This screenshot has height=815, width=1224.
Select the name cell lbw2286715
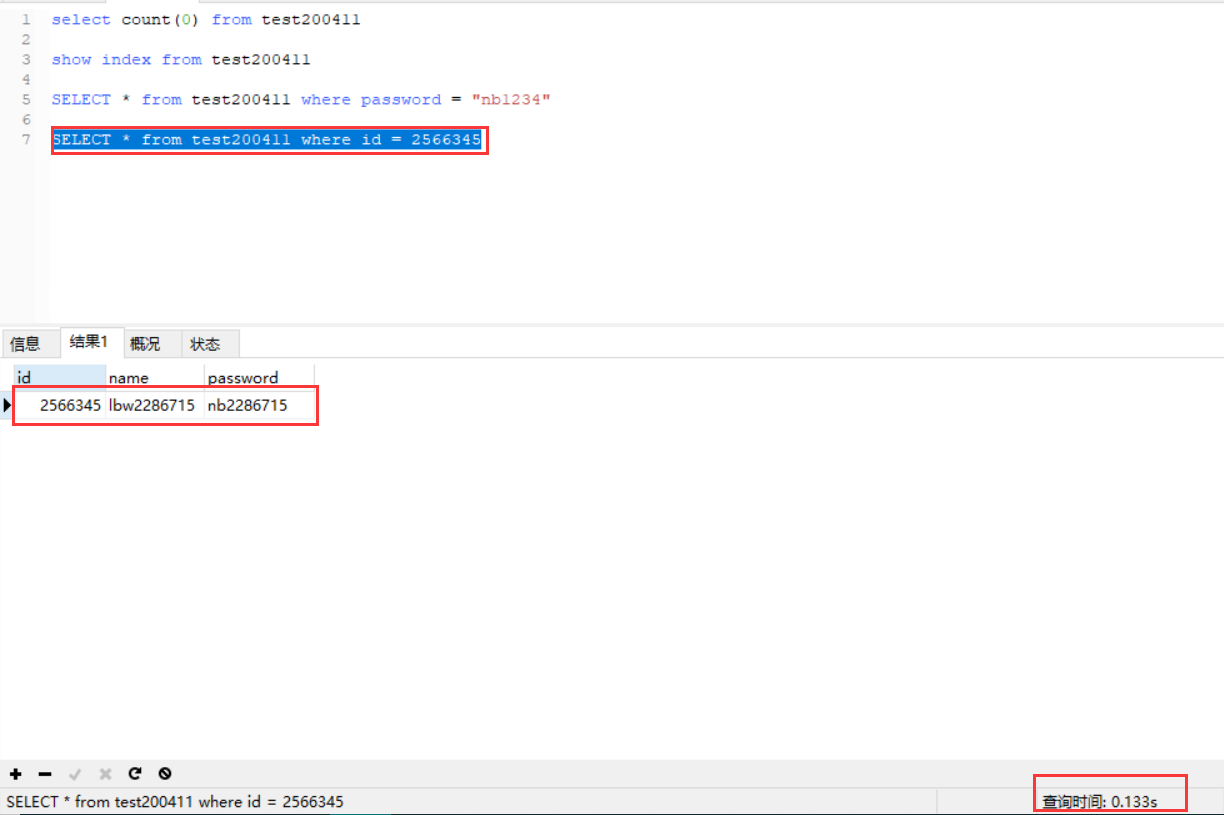(155, 405)
